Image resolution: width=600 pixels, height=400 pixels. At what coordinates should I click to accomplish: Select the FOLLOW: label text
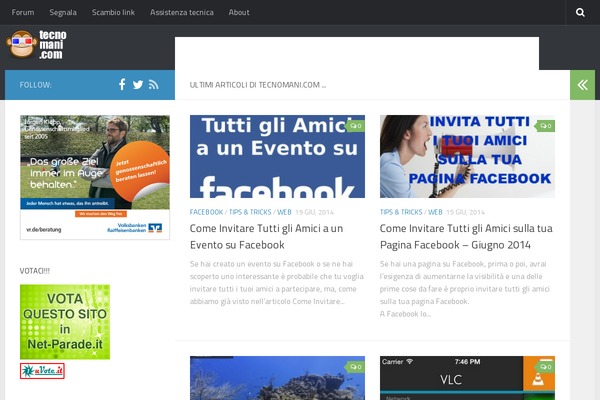pyautogui.click(x=36, y=85)
